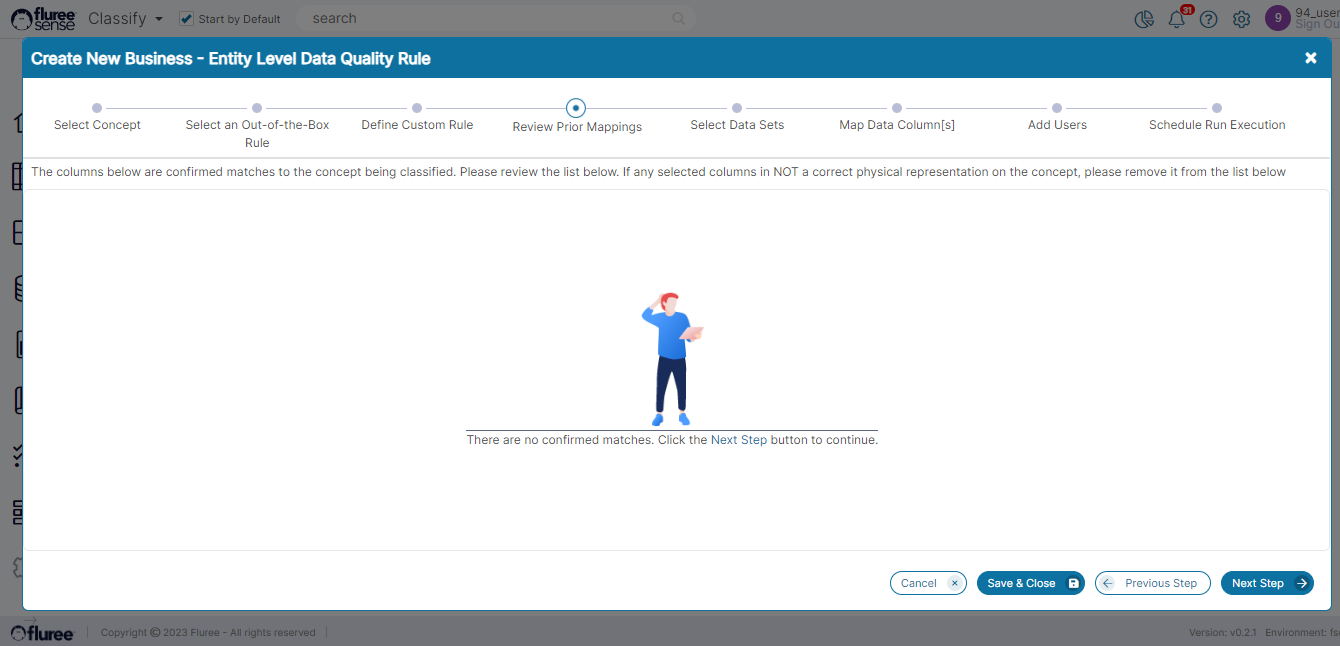Image resolution: width=1340 pixels, height=646 pixels.
Task: Open the settings gear icon
Action: coord(1241,19)
